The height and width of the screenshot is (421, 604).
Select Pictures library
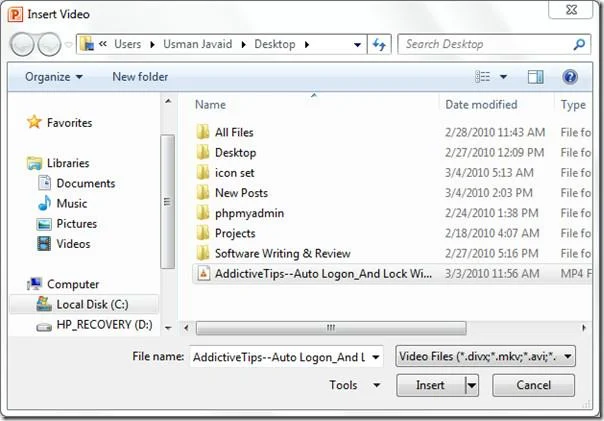(76, 223)
